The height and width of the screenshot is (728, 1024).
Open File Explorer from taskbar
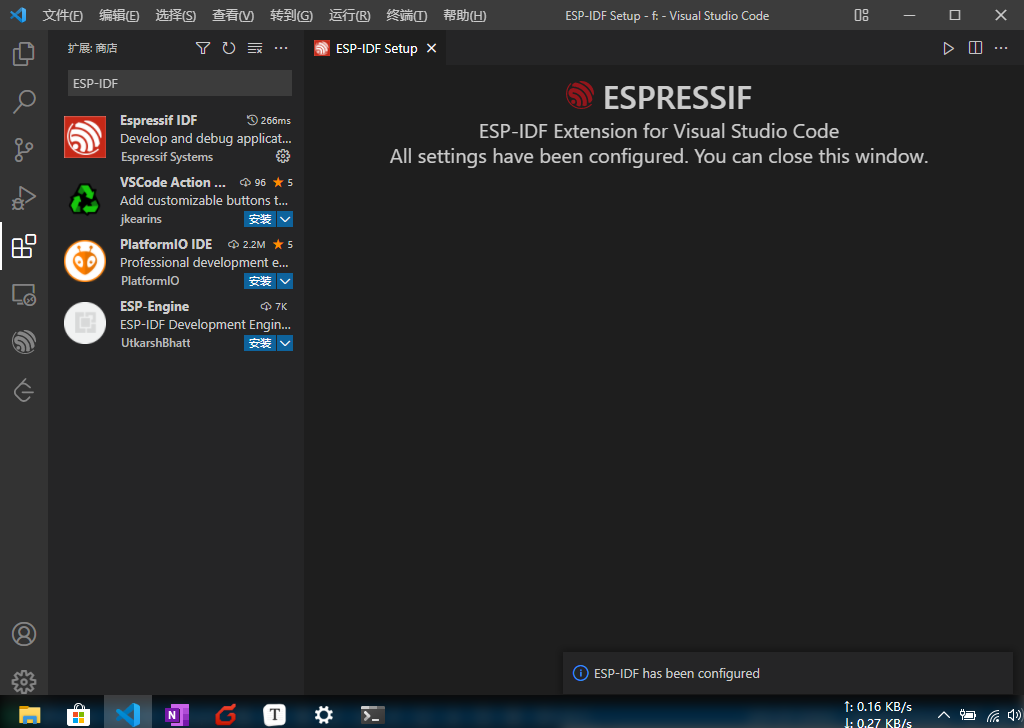[29, 715]
